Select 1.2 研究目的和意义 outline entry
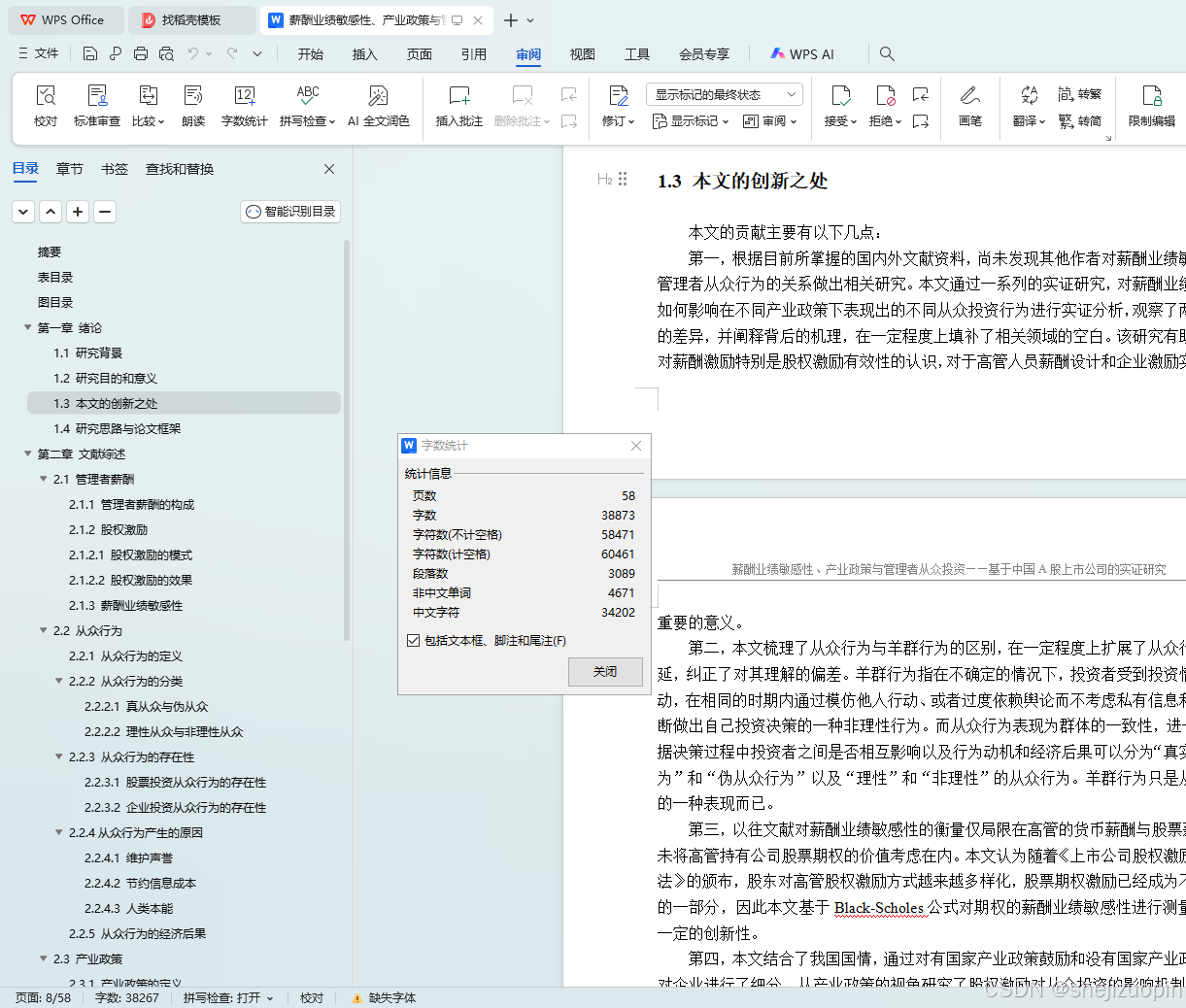 pos(105,379)
